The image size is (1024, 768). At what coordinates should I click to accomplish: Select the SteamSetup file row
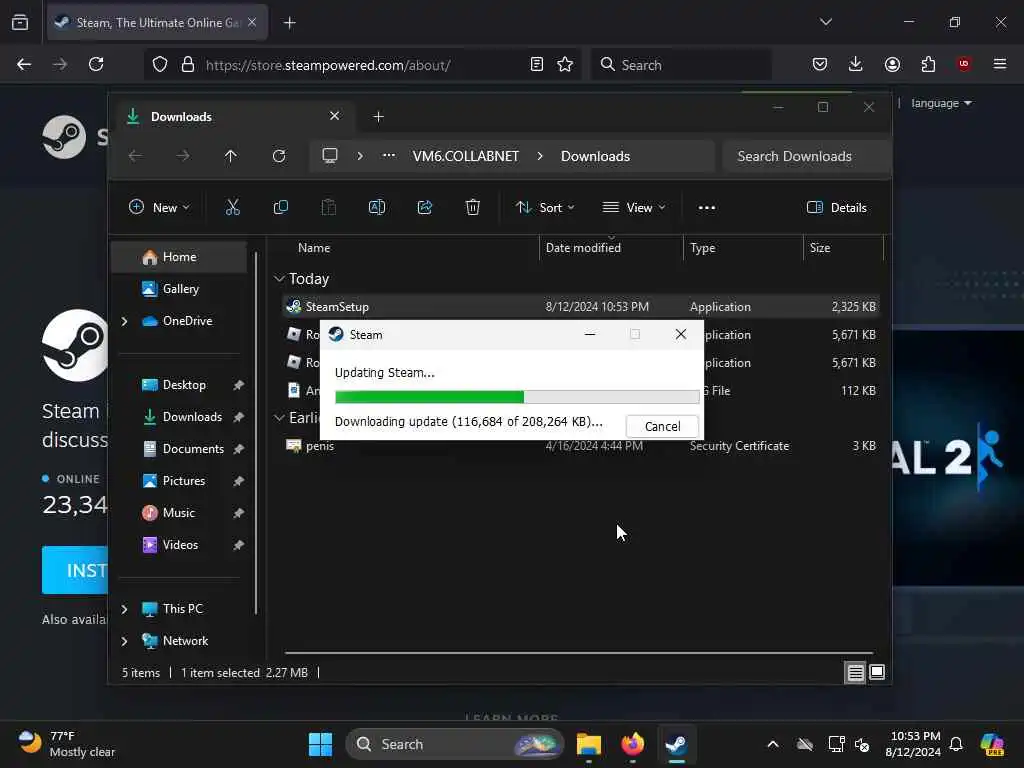[x=581, y=307]
